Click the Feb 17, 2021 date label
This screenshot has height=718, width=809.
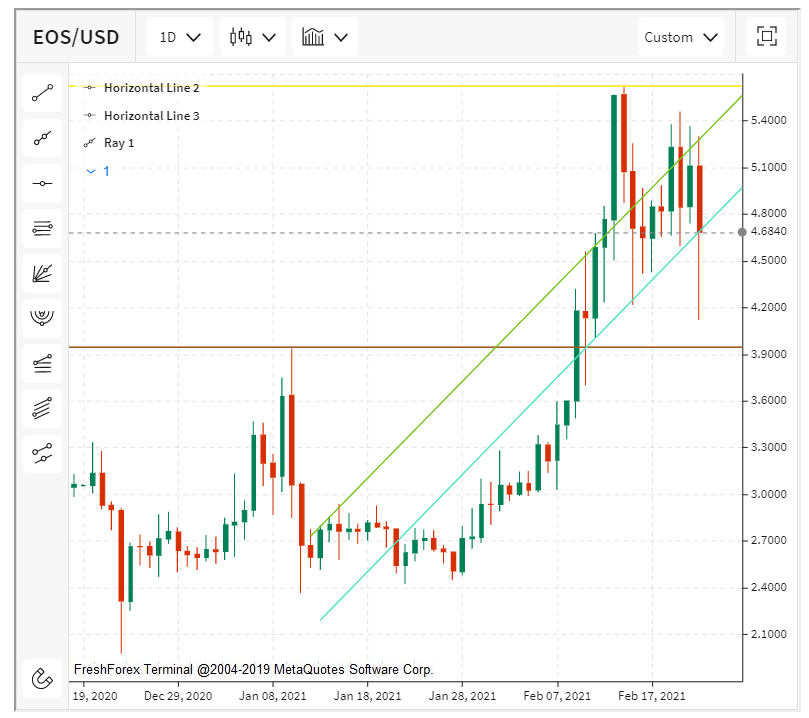(652, 696)
